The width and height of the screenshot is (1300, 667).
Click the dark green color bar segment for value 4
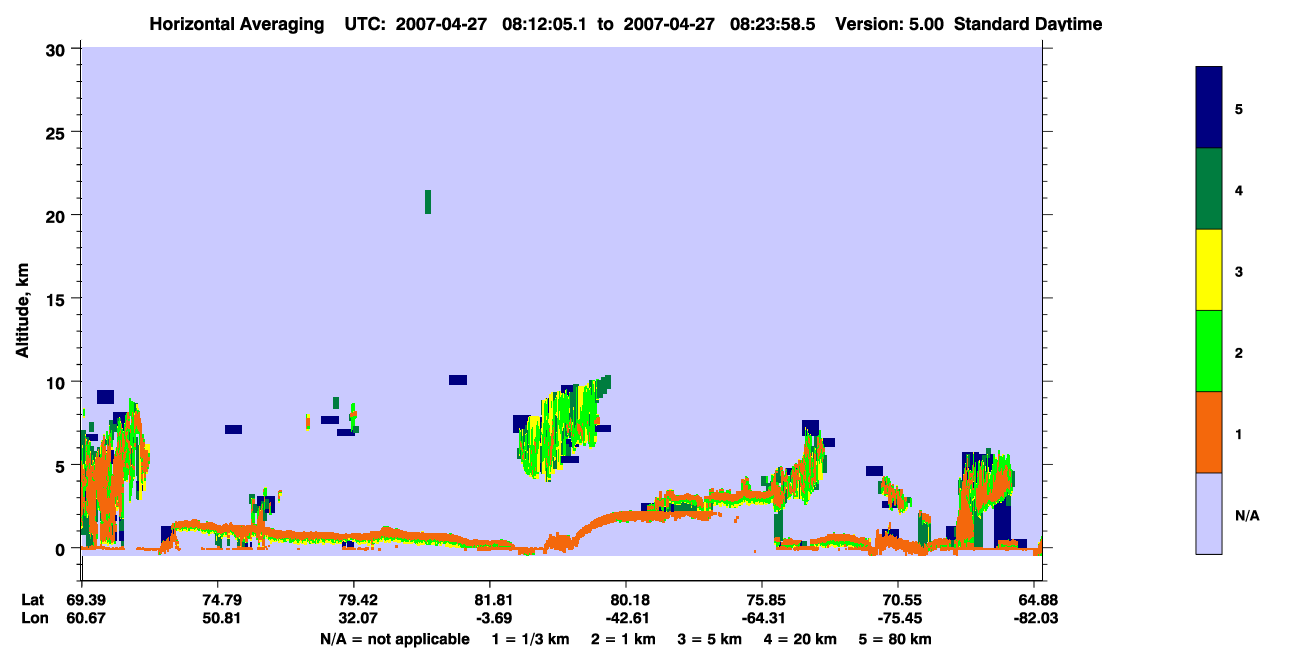pos(1209,189)
